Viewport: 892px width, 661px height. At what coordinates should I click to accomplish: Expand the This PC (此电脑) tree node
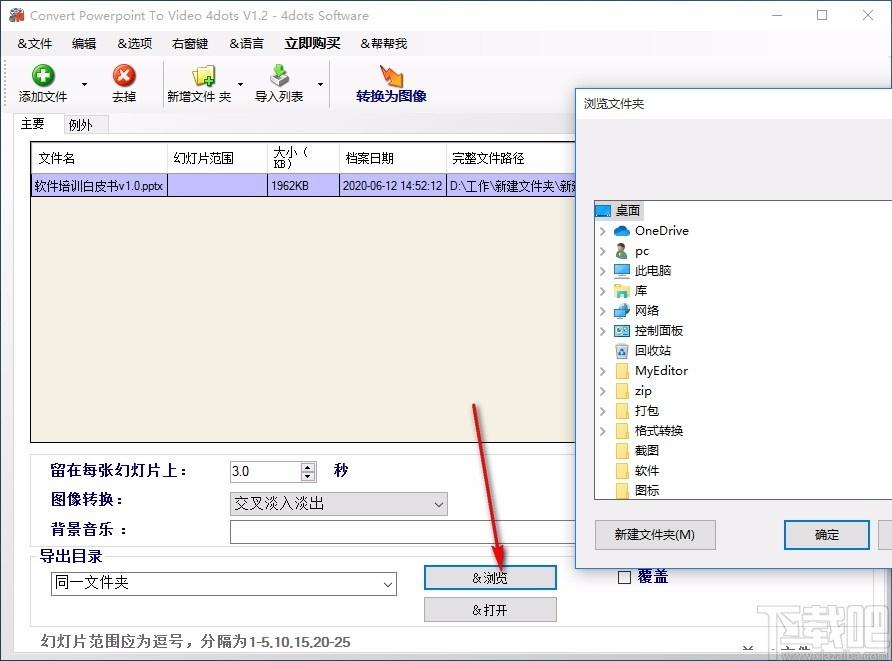[x=602, y=271]
